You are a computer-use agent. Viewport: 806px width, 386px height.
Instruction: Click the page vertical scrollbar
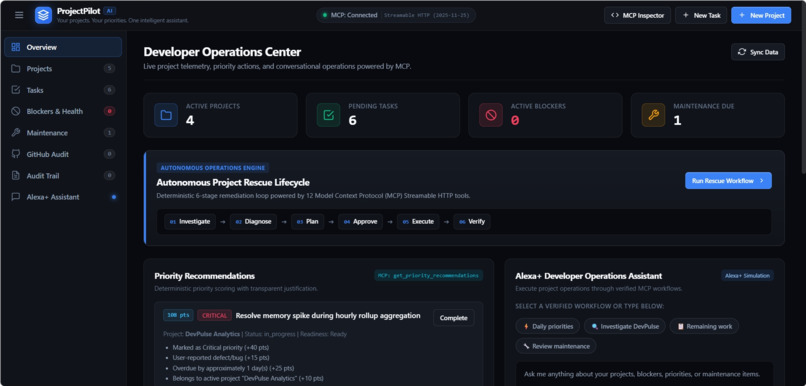coord(802,103)
